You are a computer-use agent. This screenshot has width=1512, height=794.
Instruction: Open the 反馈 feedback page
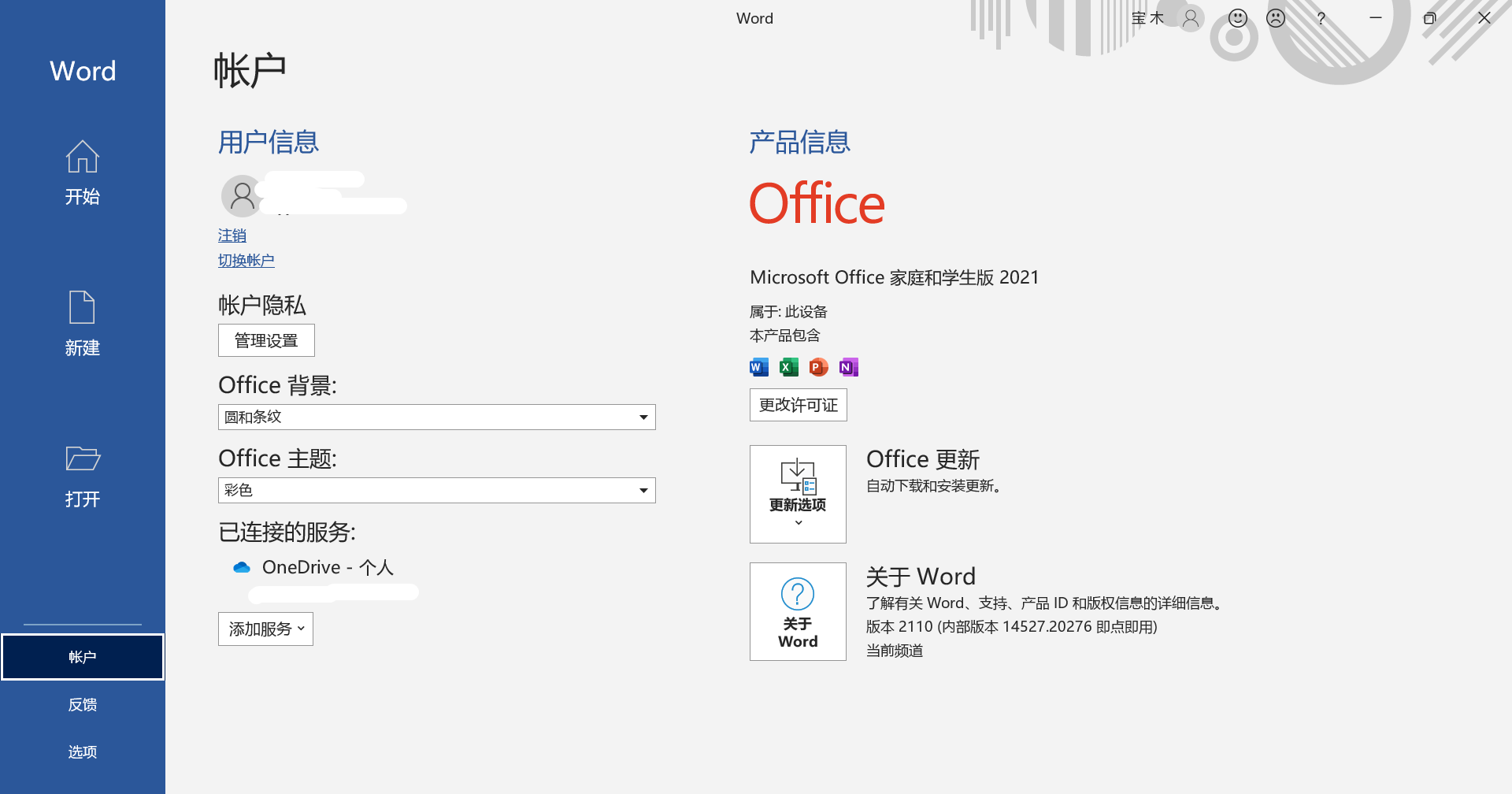(x=83, y=705)
